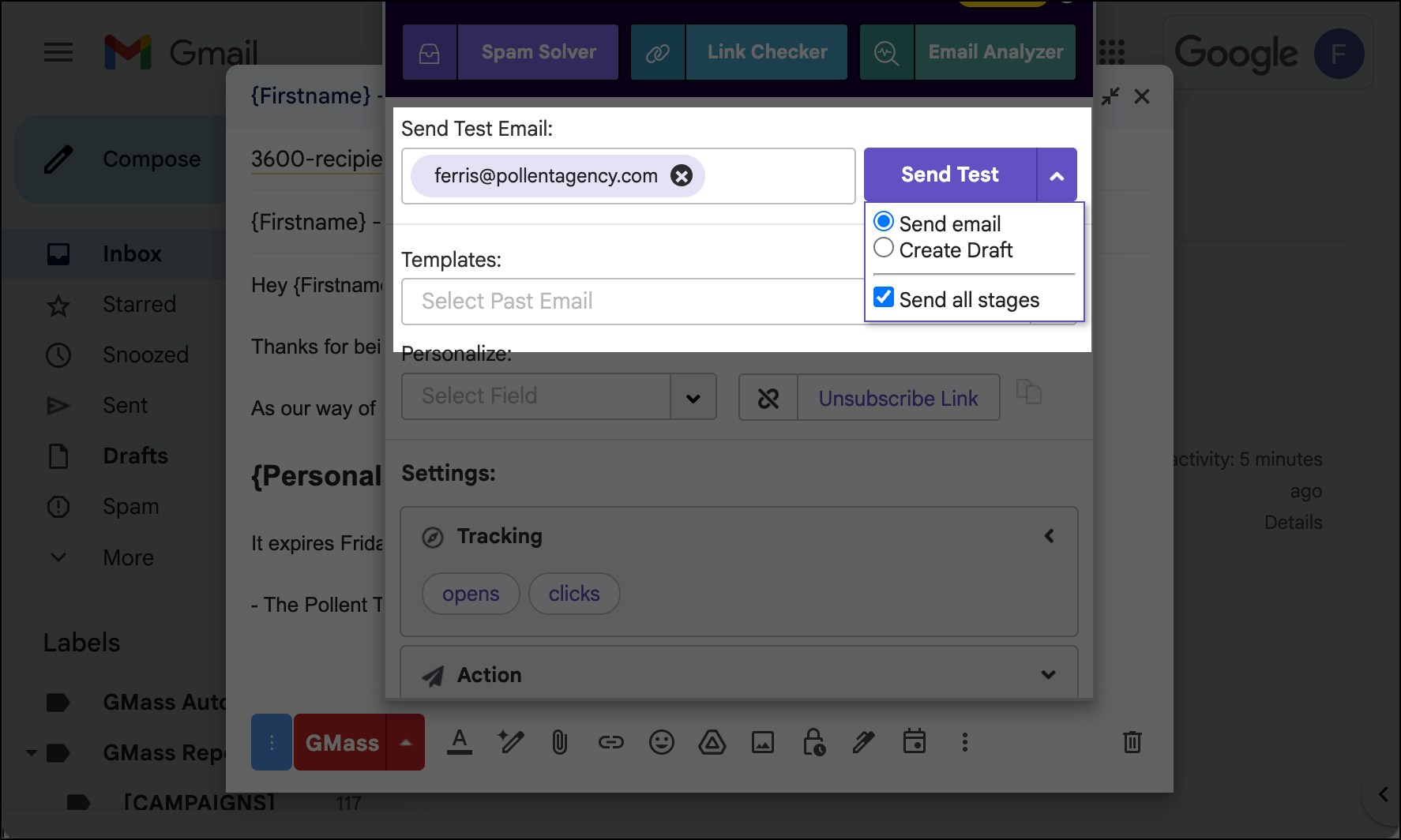
Task: Open the Google apps grid icon
Action: (x=1112, y=53)
